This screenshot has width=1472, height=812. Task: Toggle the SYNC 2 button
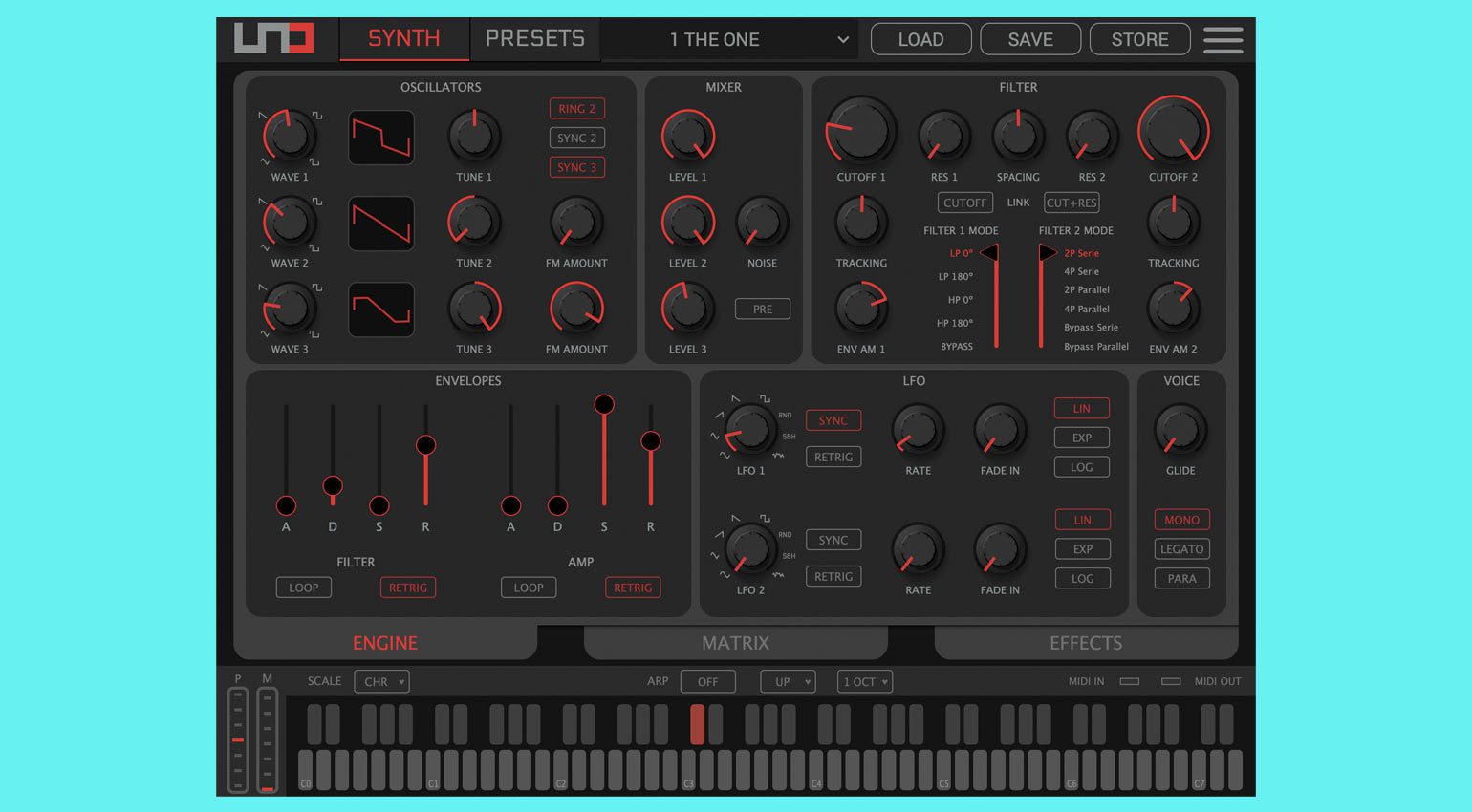[577, 138]
